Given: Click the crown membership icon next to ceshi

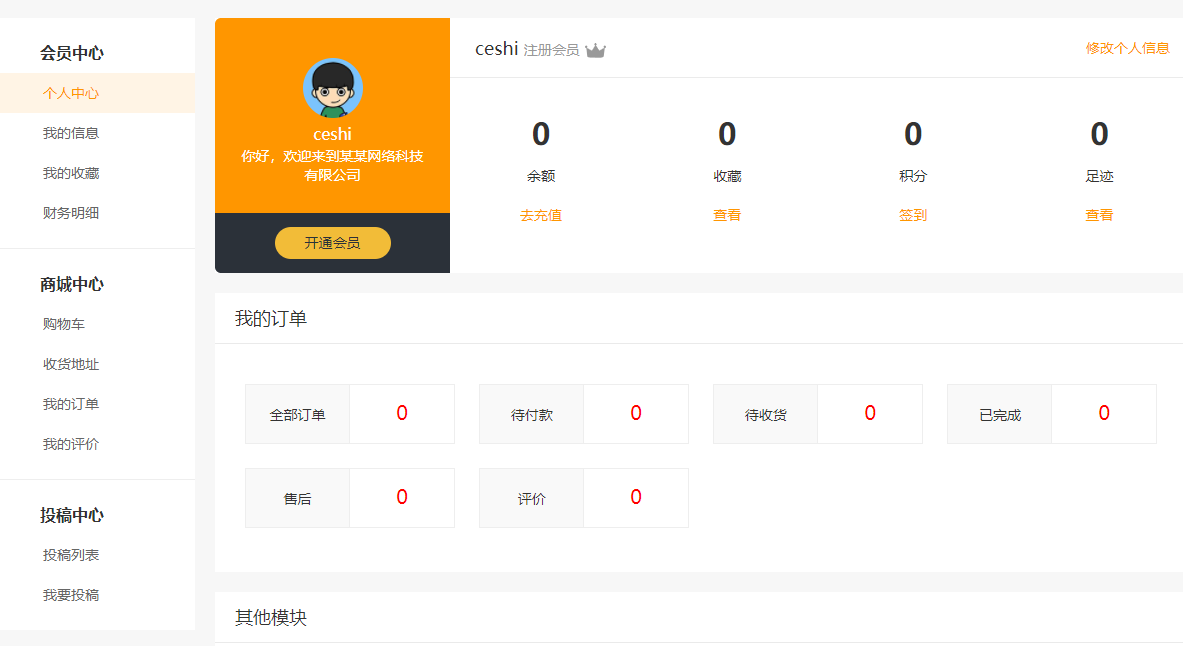Looking at the screenshot, I should 596,47.
